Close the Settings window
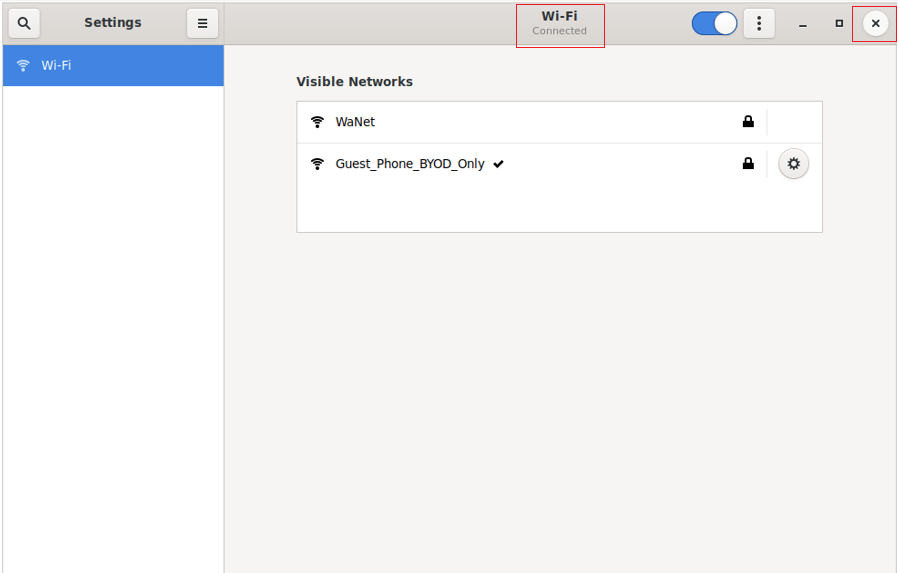The height and width of the screenshot is (573, 898). (x=875, y=23)
